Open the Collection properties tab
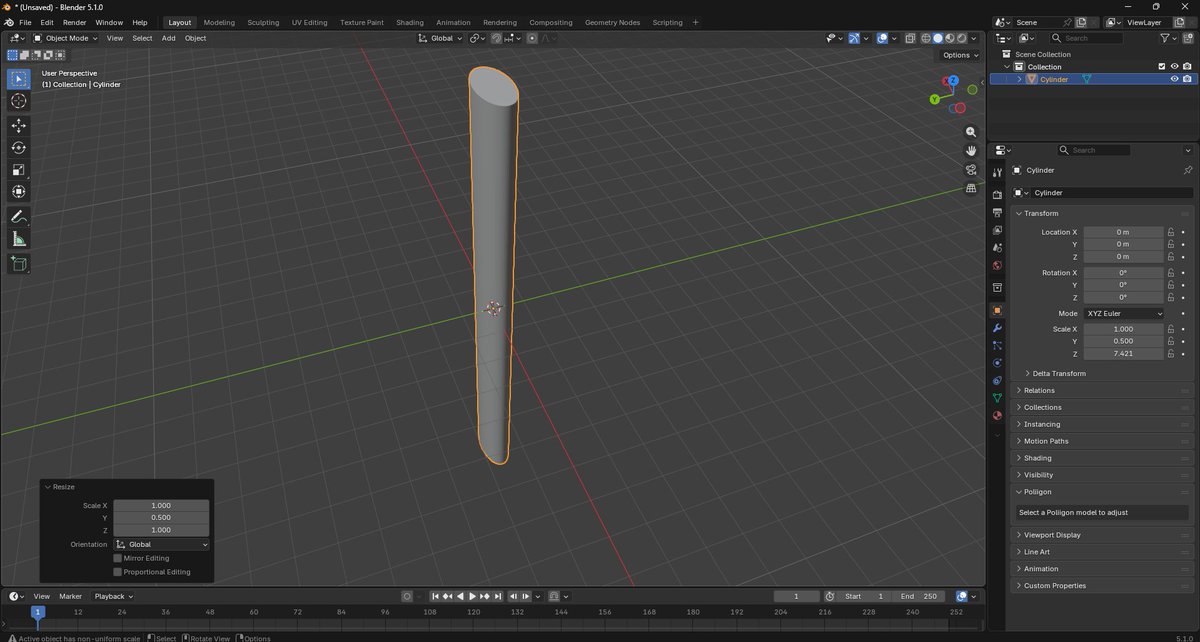 click(997, 287)
